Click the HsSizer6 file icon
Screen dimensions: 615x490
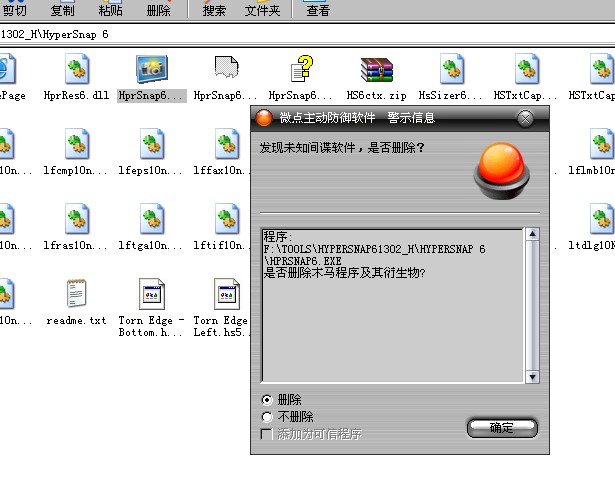452,69
